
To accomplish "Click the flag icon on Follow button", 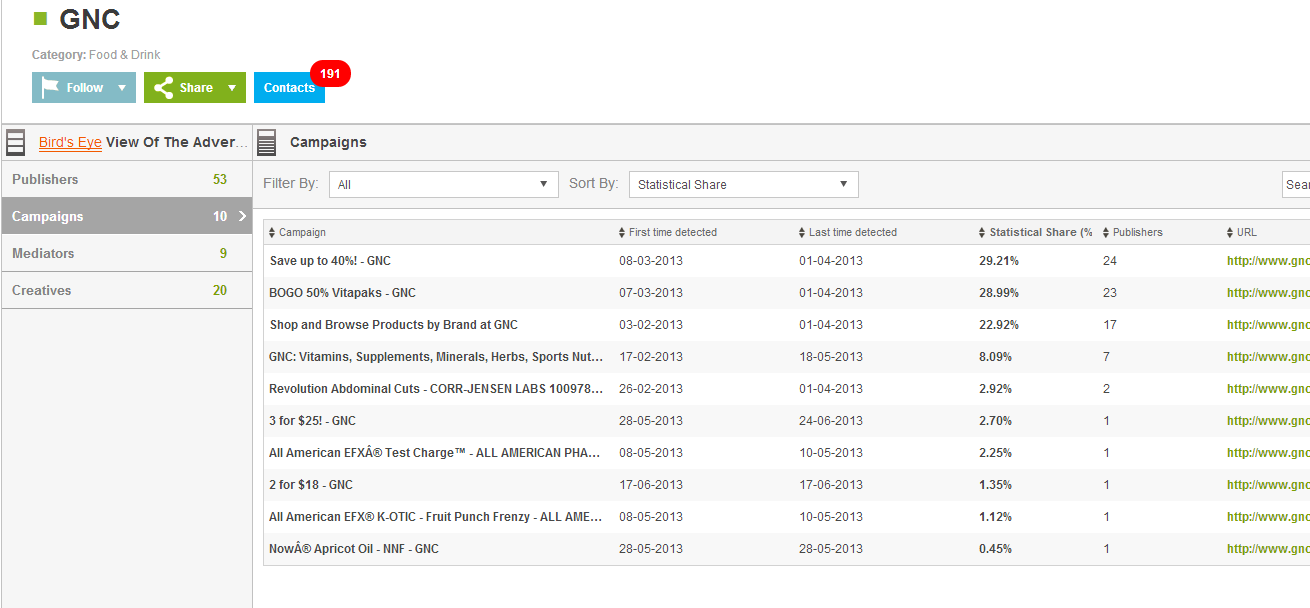I will pyautogui.click(x=50, y=88).
